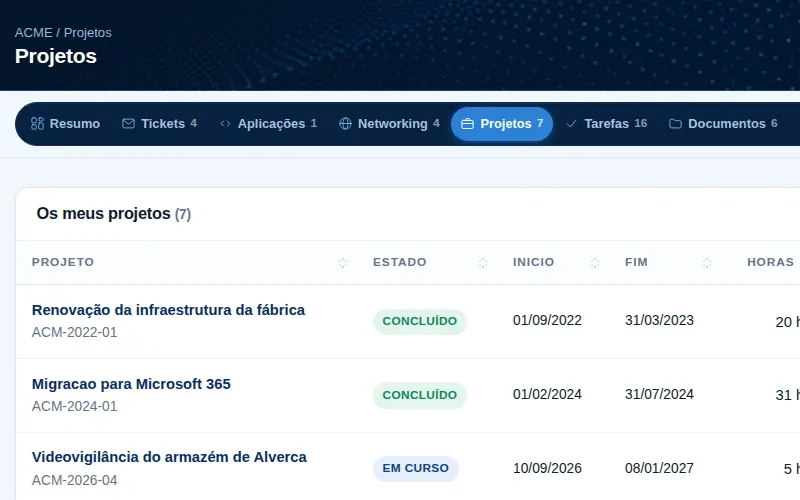The width and height of the screenshot is (800, 500).
Task: Click end date 31/03/2023
Action: point(659,320)
